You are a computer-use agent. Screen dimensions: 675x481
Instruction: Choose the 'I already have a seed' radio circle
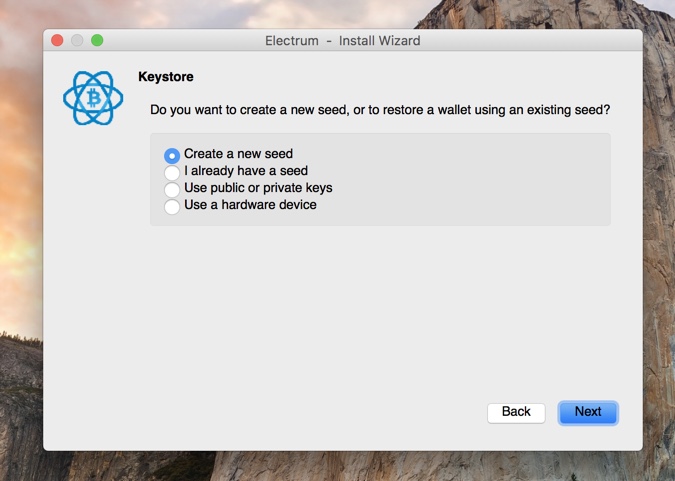(x=172, y=173)
